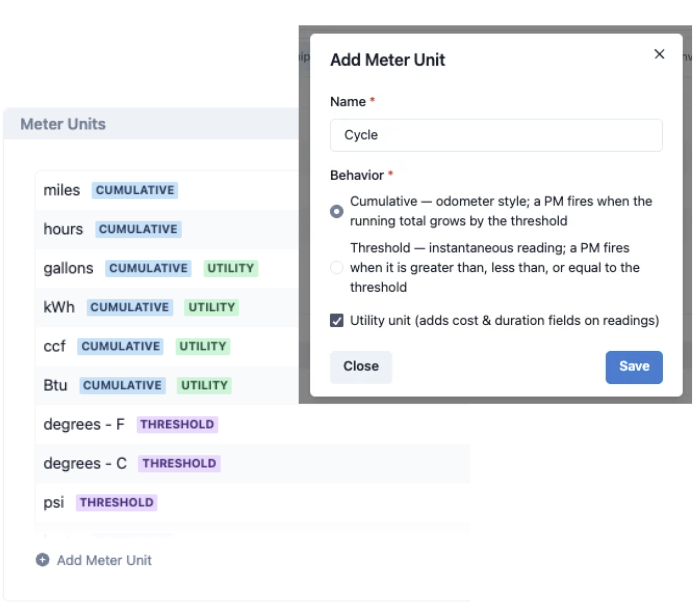Click the CUMULATIVE badge next to miles
Screen dimensions: 696x607
tap(135, 190)
